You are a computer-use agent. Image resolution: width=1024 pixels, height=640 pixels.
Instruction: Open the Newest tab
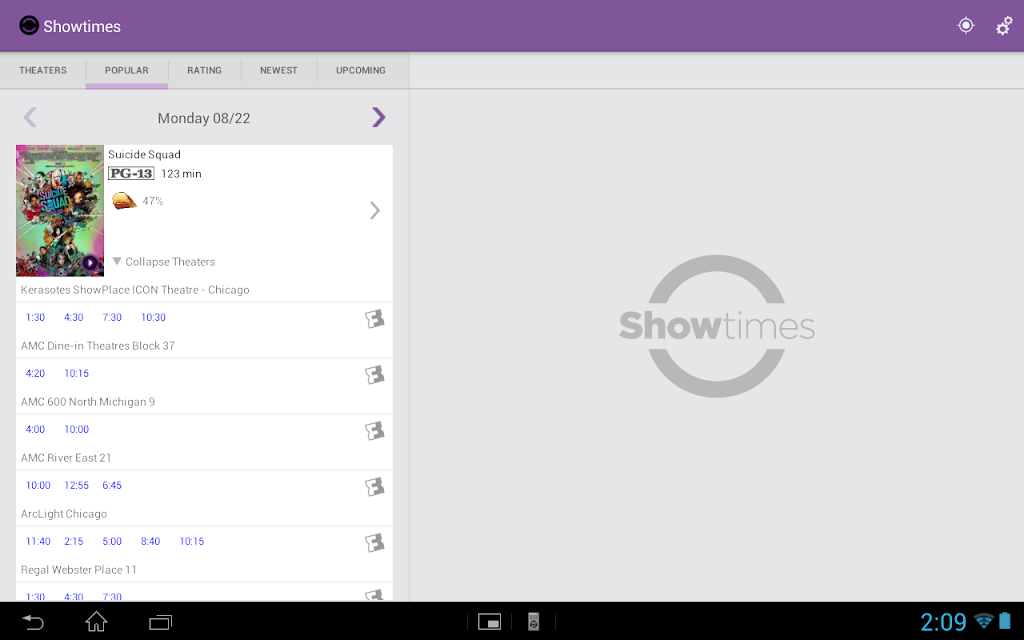click(279, 70)
